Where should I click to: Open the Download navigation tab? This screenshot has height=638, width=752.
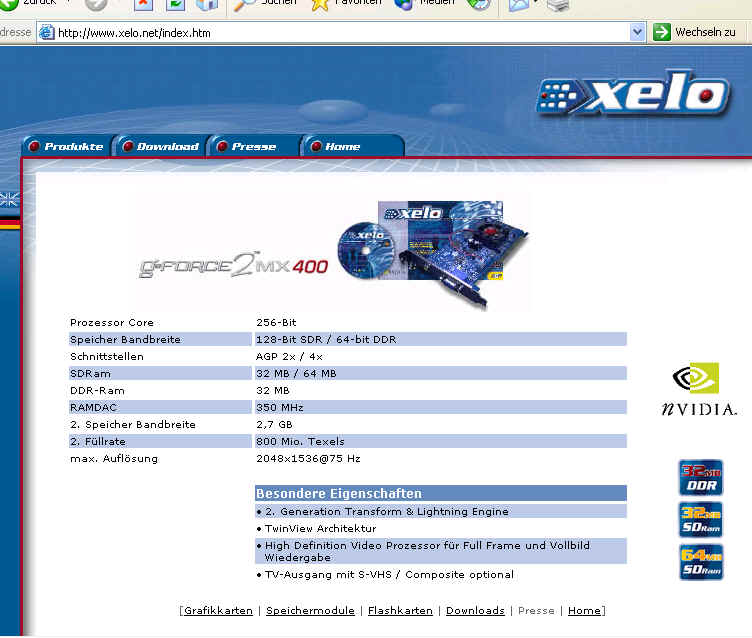[x=162, y=146]
